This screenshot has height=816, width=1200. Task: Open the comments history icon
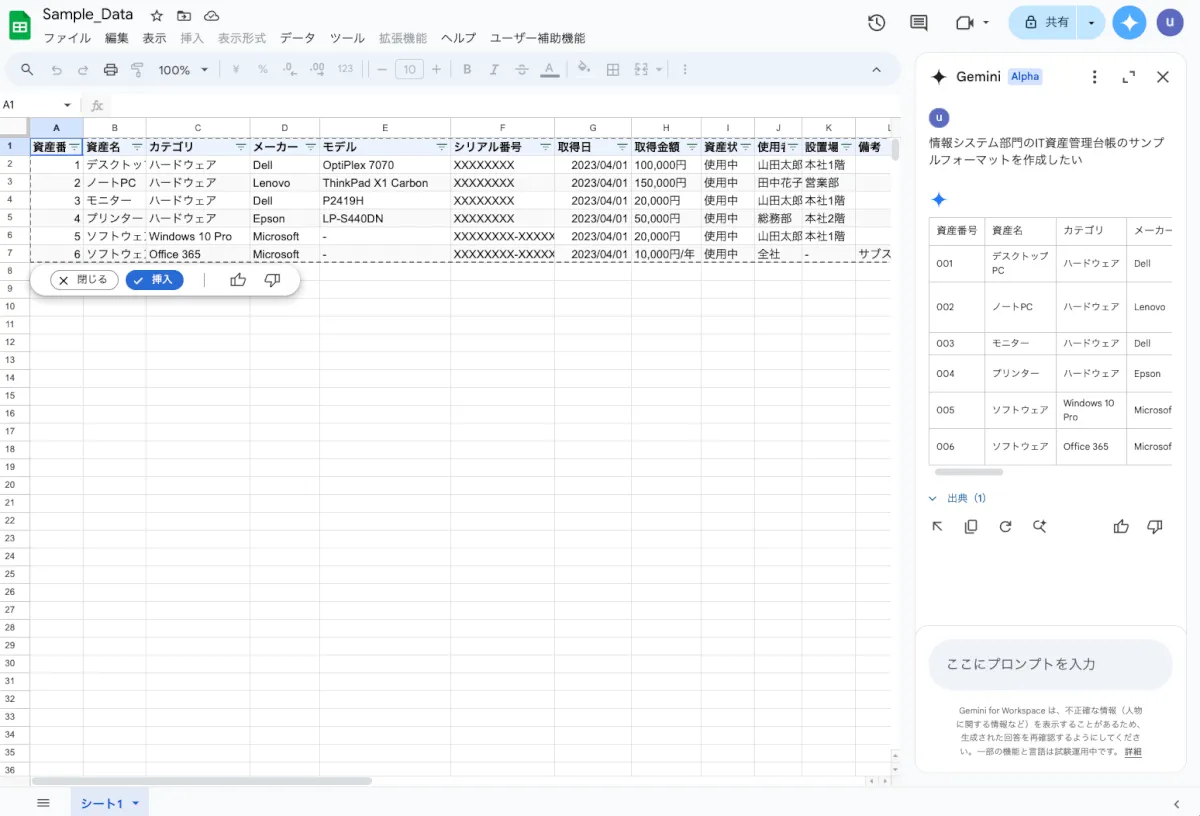pos(918,22)
